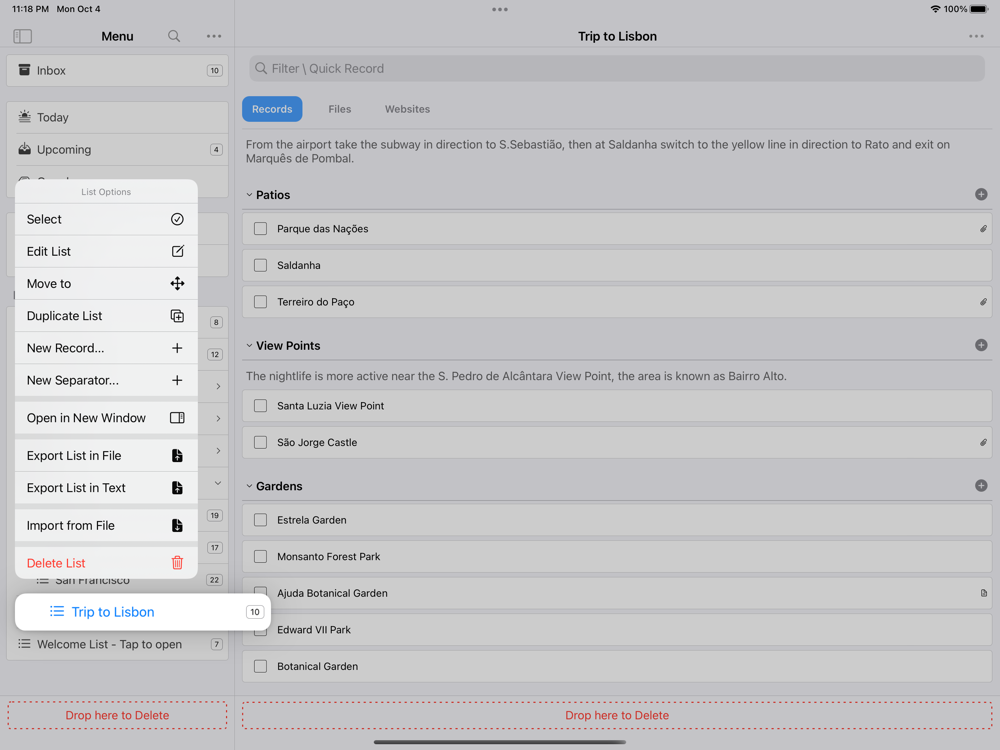Click the multitasking three dots at top
The image size is (1000, 750).
500,10
